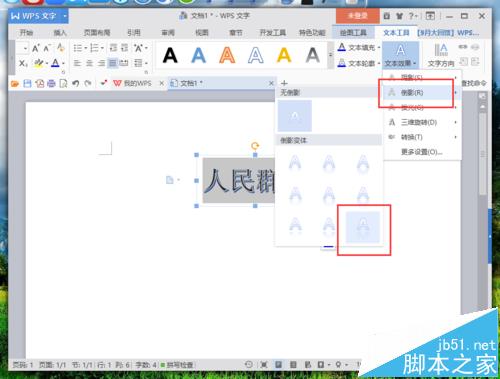Choose the white outlined WordArt style A

[x=256, y=55]
